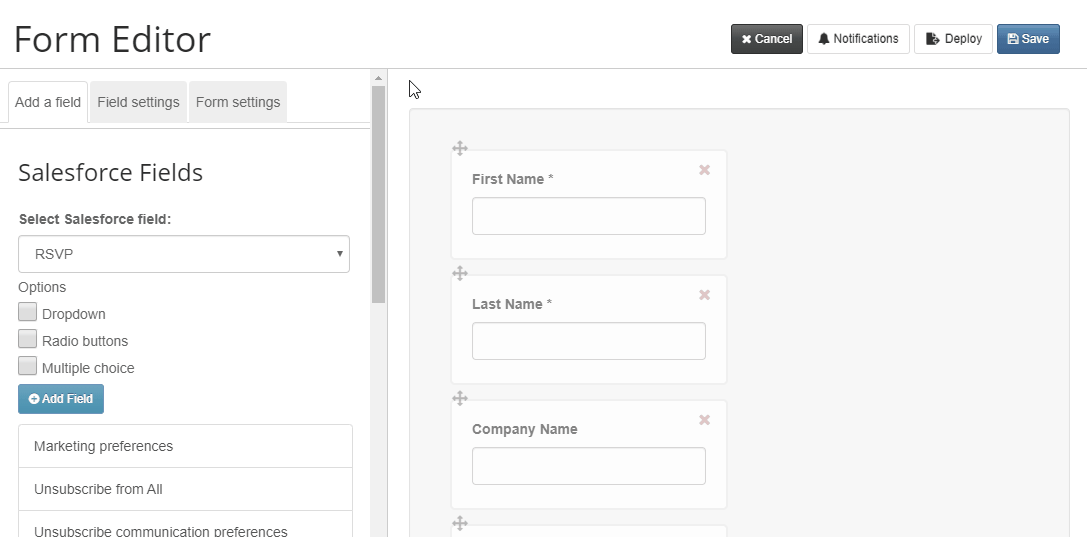Click the move handle of the bottom partially visible field
Screen dimensions: 1087x537
[x=460, y=522]
